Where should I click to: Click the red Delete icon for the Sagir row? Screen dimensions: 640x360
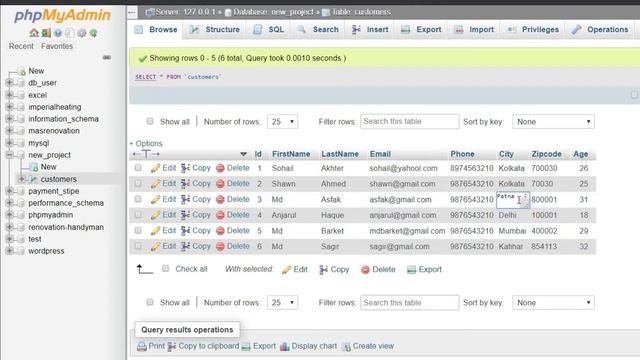tap(220, 247)
